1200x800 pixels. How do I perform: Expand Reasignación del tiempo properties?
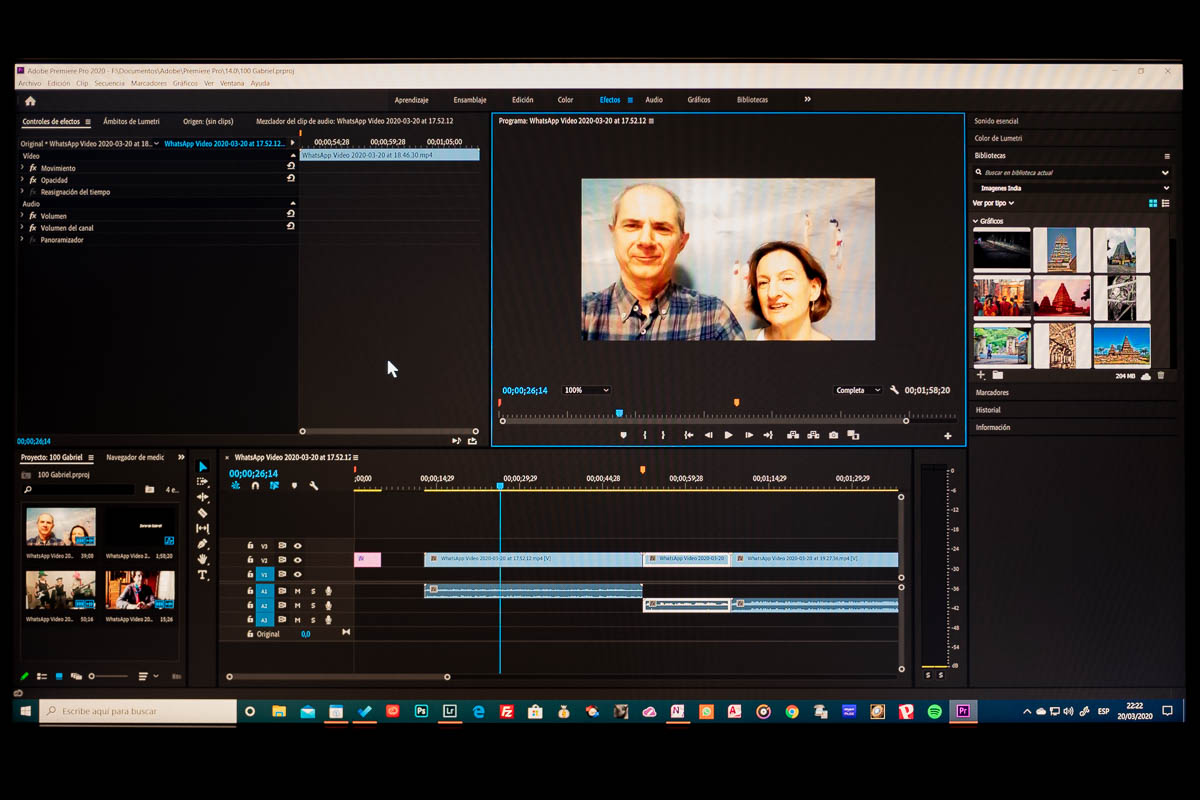(x=22, y=192)
